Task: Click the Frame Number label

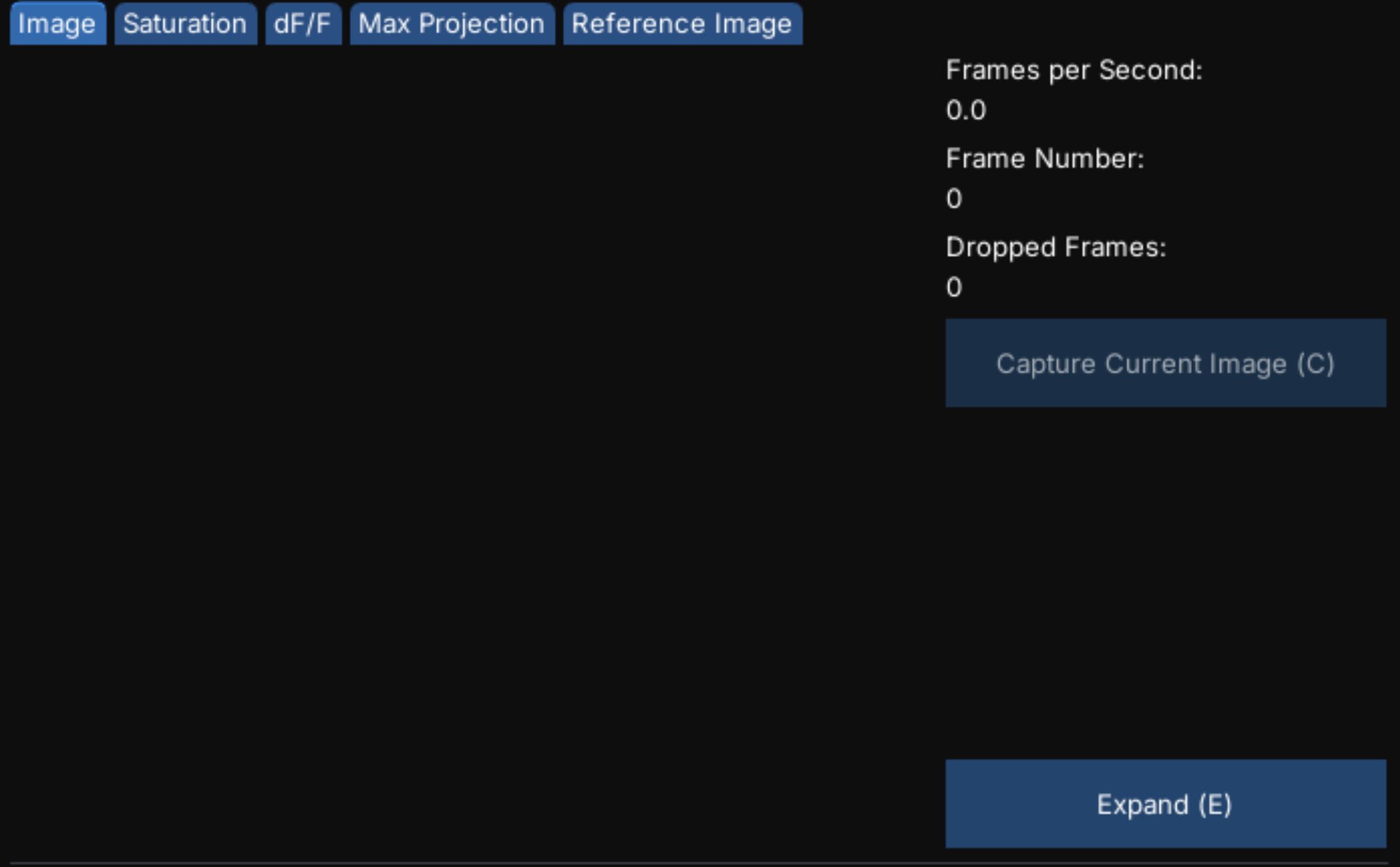Action: [1045, 158]
